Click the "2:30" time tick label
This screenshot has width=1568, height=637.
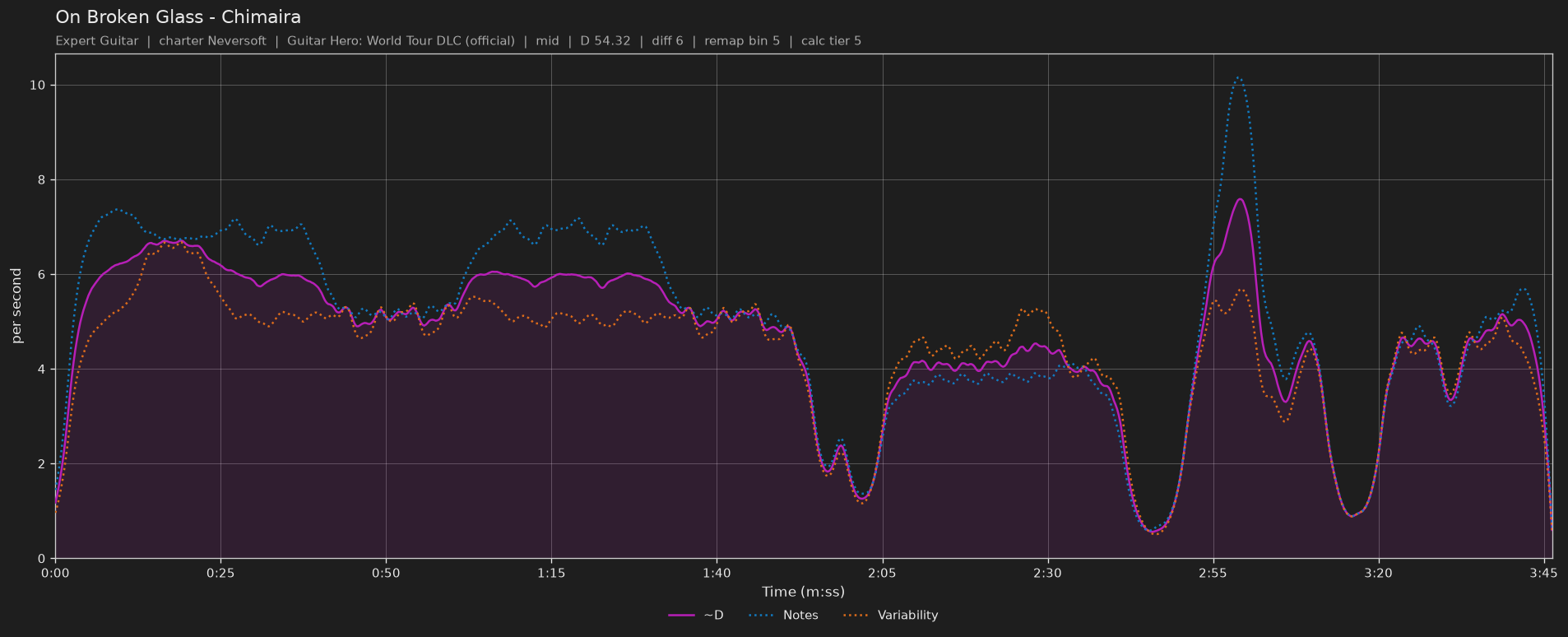pos(1047,573)
